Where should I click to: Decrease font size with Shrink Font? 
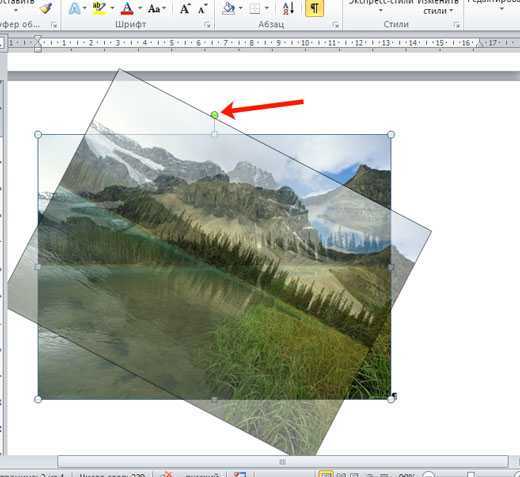pyautogui.click(x=203, y=9)
